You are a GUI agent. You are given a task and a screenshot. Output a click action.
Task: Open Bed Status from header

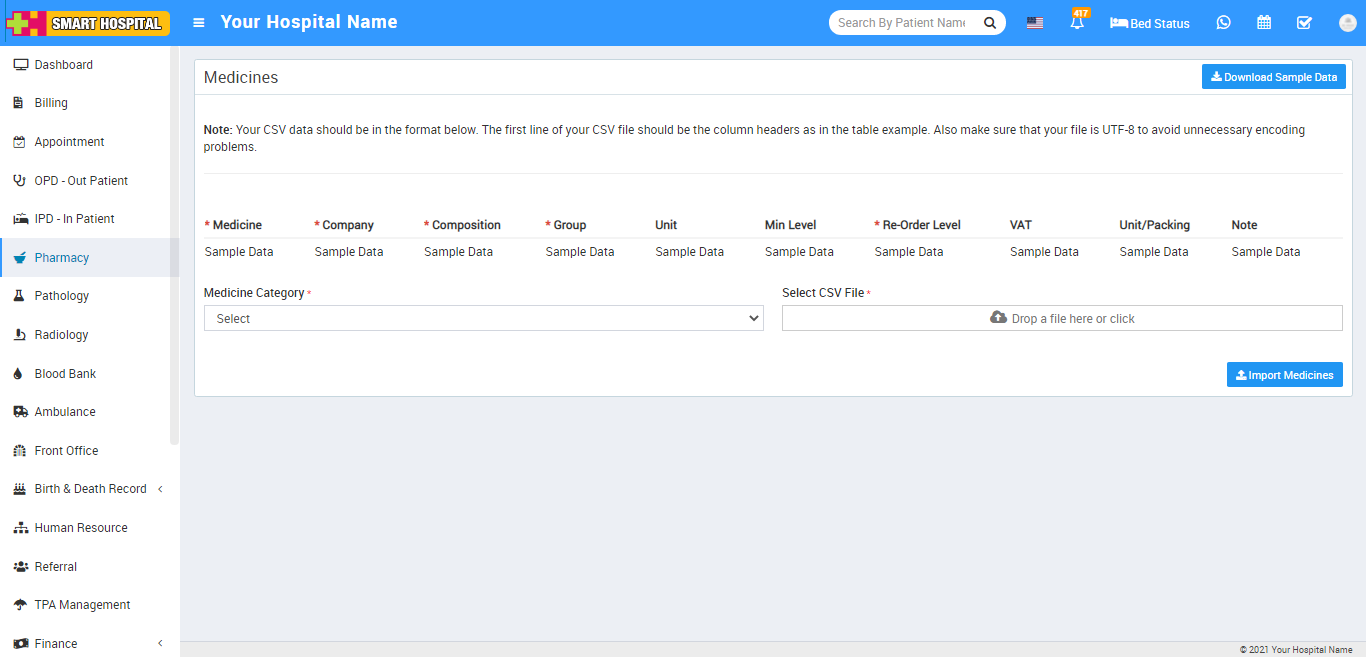point(1150,23)
